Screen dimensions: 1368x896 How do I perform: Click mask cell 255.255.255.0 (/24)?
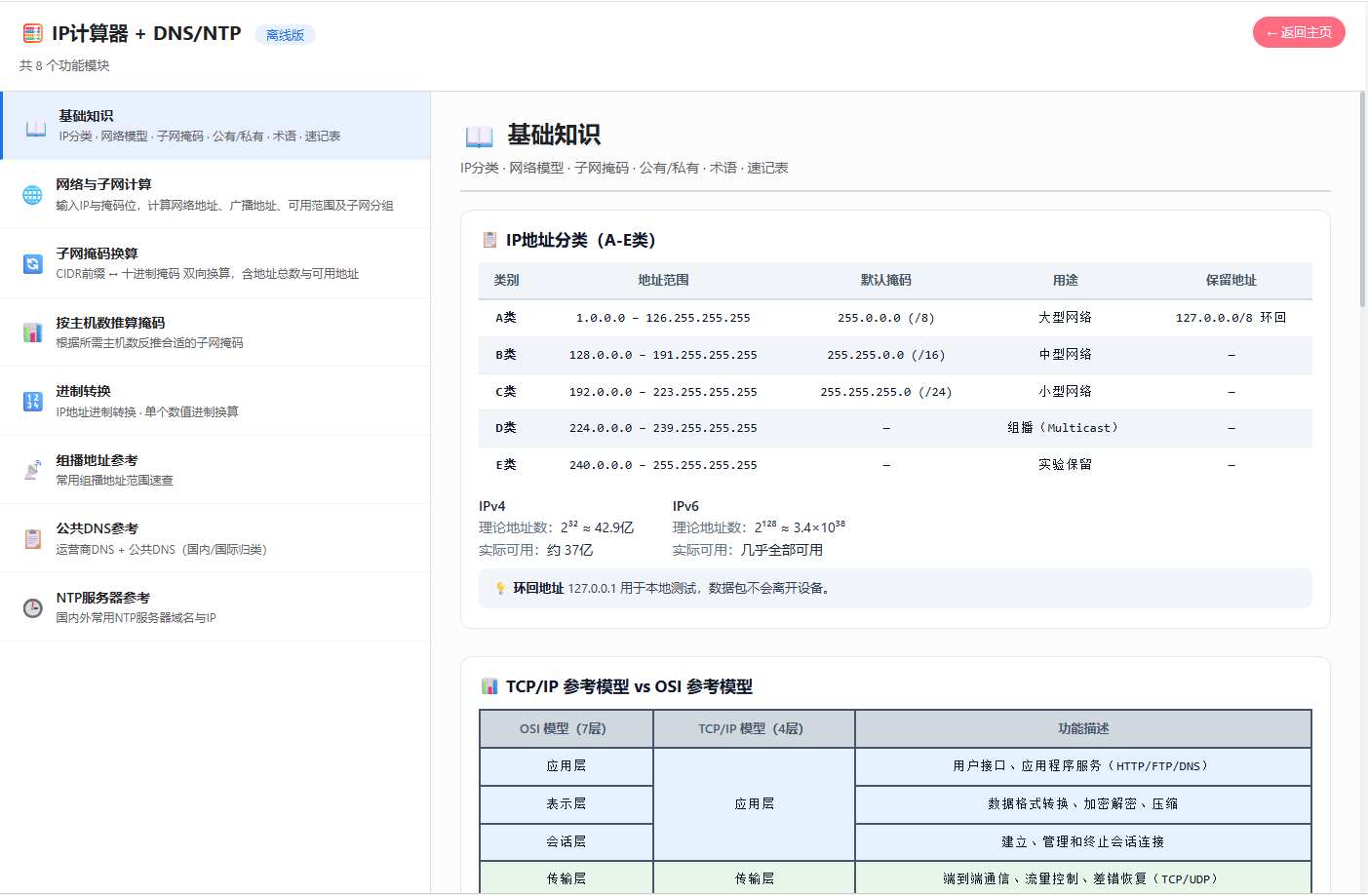tap(885, 392)
